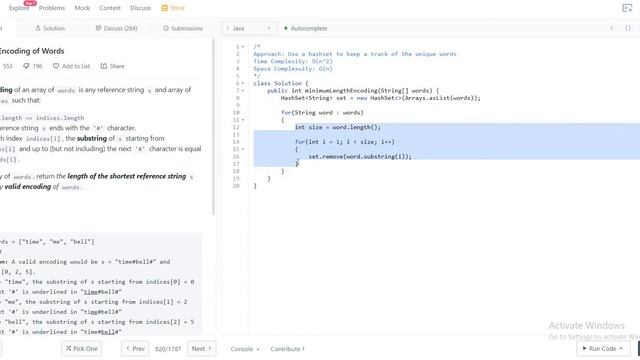Switch to the Discuss (284) tab

[x=116, y=28]
